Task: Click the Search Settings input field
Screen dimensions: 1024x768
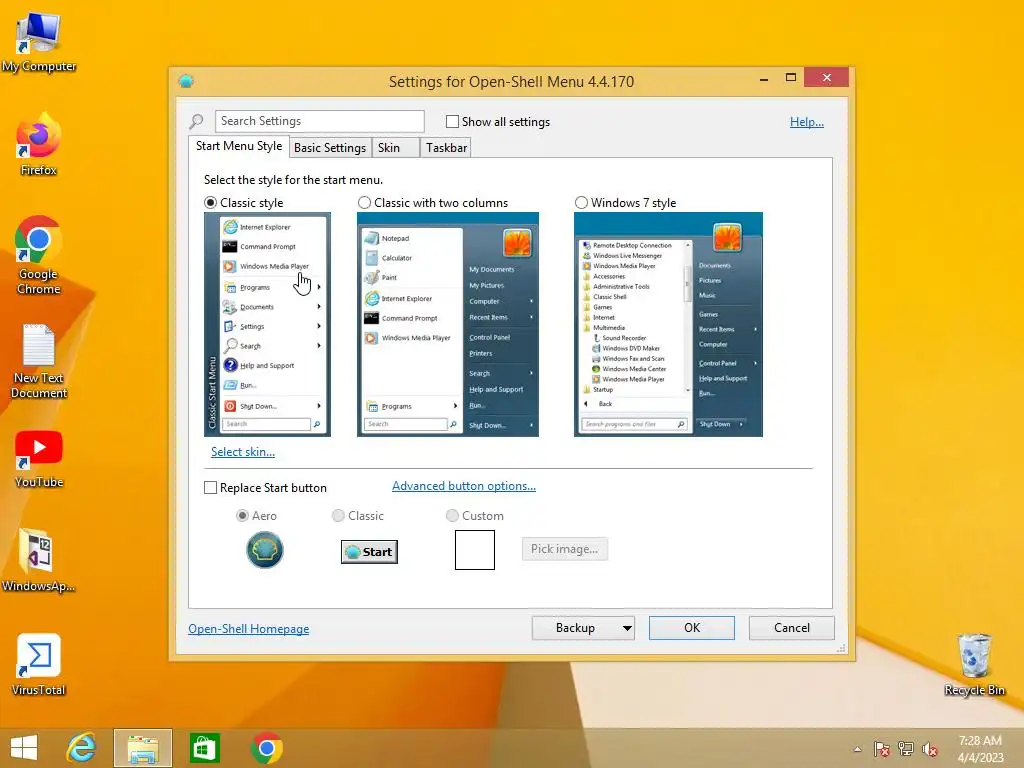Action: pos(319,121)
